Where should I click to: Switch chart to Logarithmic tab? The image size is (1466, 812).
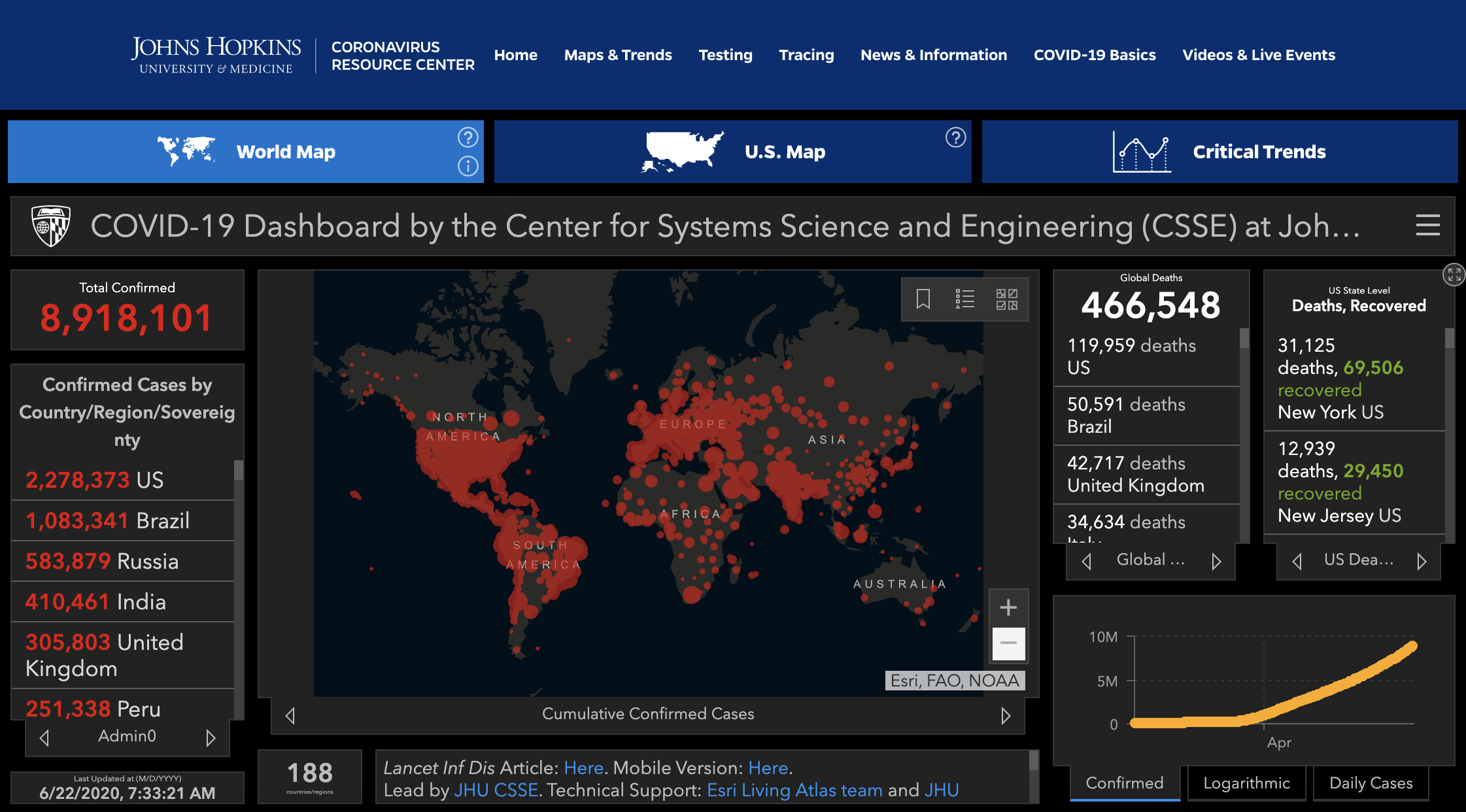1246,783
